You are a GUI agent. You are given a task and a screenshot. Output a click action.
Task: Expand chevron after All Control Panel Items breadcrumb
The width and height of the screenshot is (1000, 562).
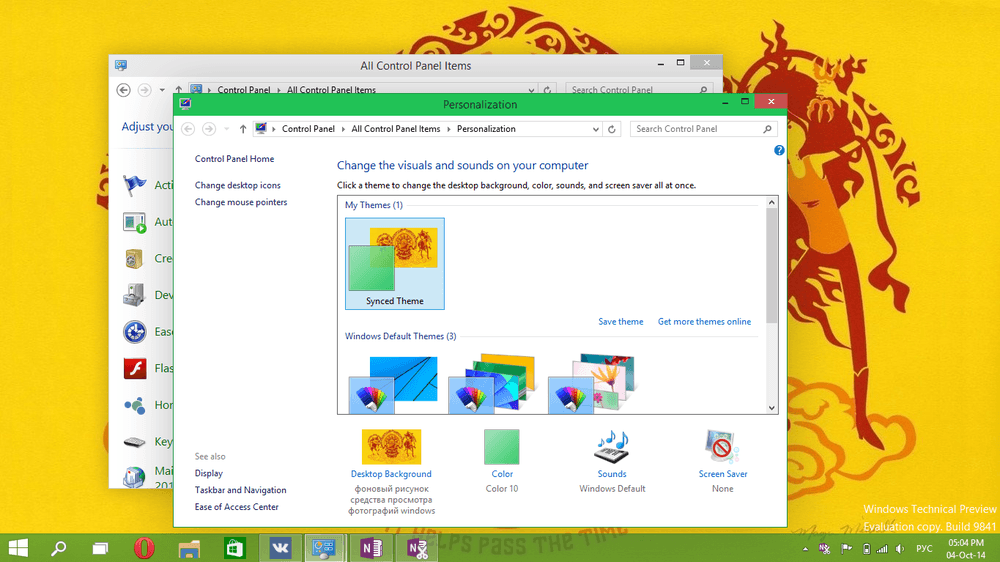448,129
